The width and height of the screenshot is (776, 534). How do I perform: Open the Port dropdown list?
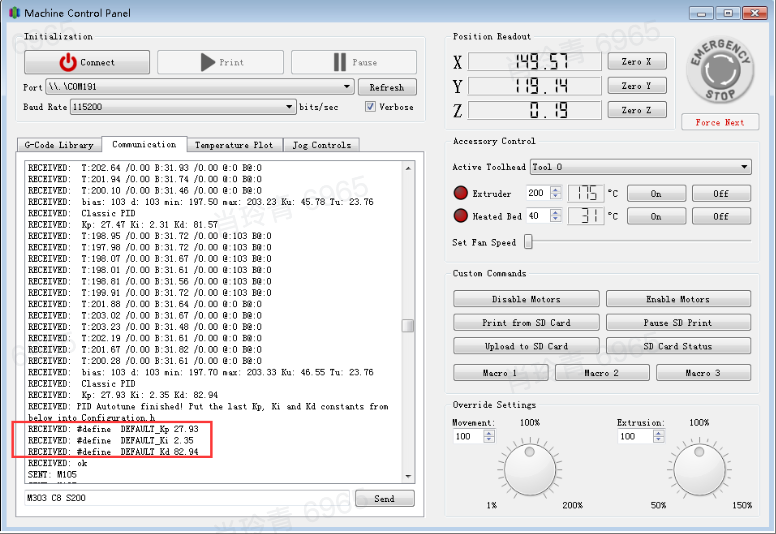tap(347, 87)
